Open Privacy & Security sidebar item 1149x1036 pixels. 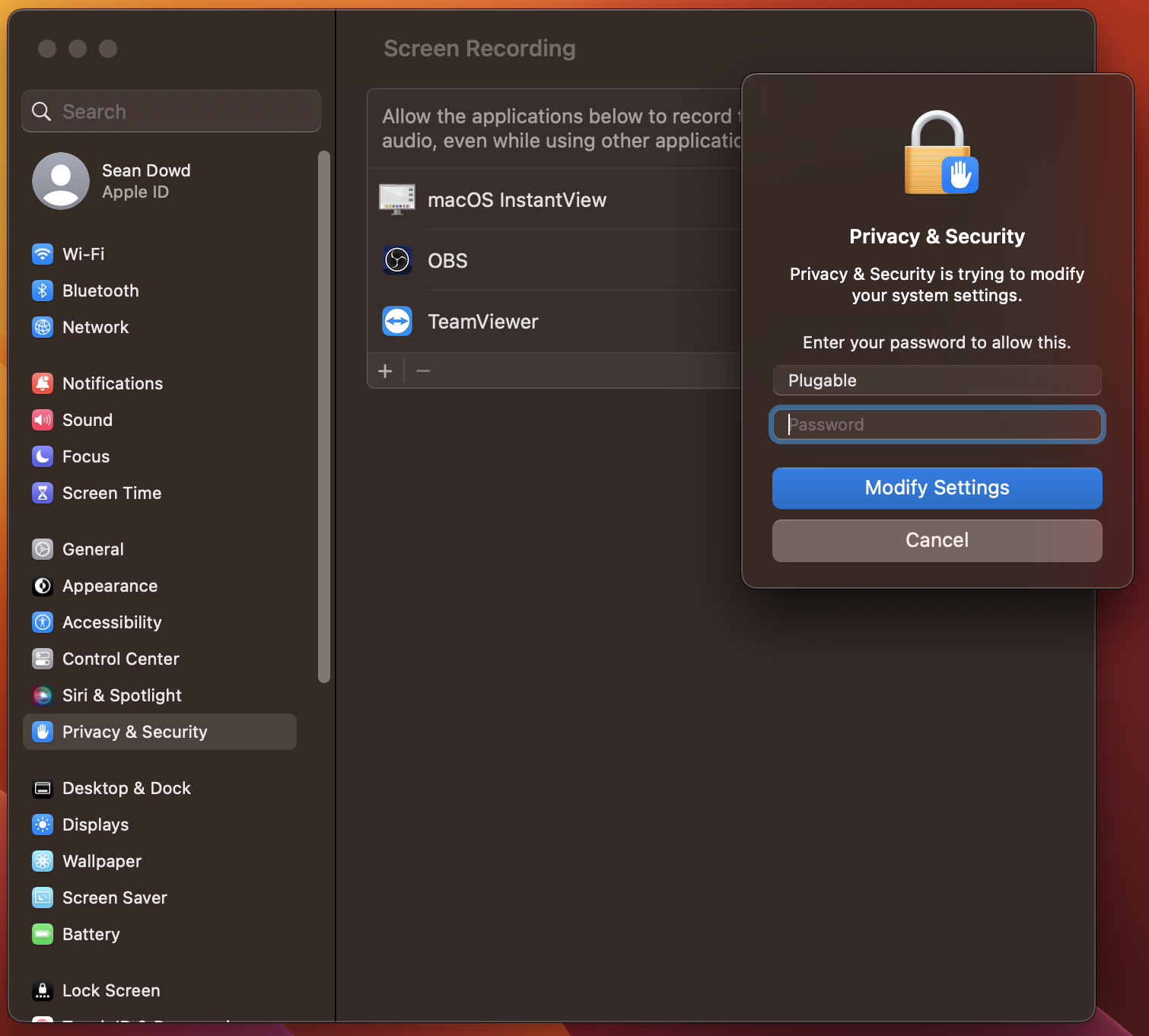(x=160, y=732)
